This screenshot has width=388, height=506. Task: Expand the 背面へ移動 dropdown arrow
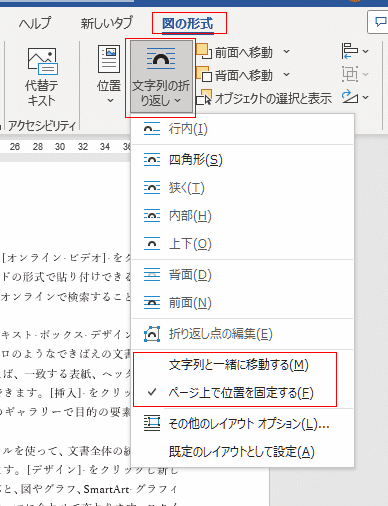pyautogui.click(x=286, y=75)
